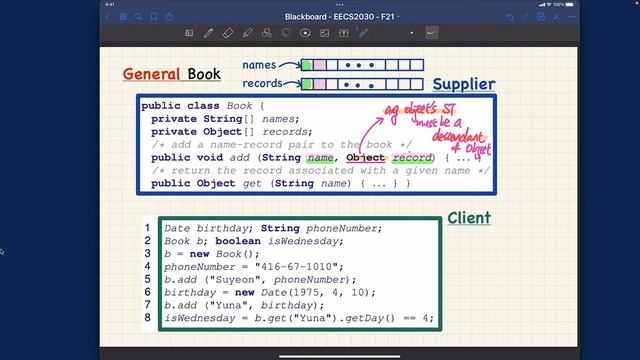Select the Eraser tool
Image resolution: width=640 pixels, height=360 pixels.
click(x=228, y=33)
